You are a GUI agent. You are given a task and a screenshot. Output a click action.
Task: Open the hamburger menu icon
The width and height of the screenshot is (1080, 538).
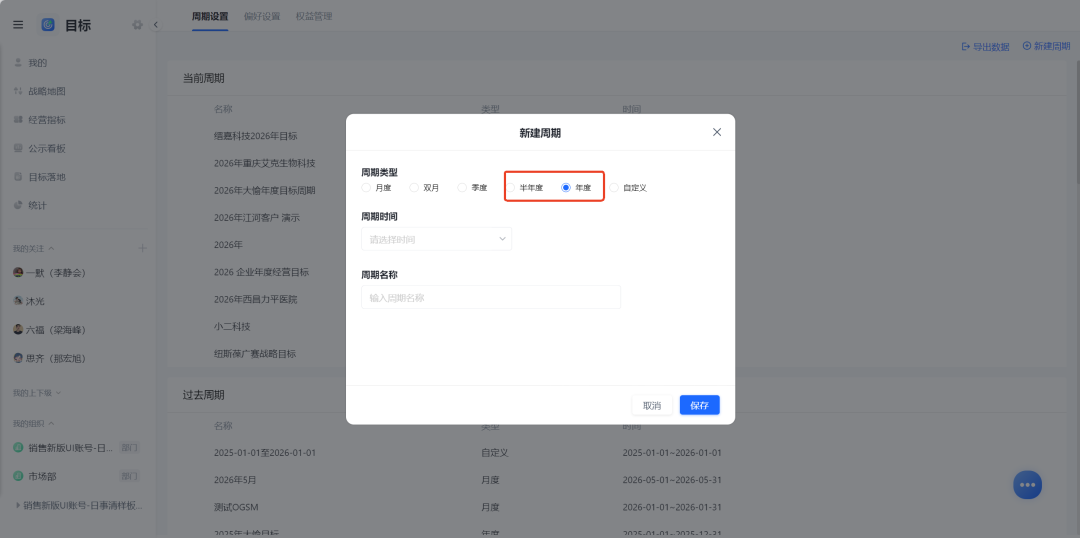pos(18,25)
